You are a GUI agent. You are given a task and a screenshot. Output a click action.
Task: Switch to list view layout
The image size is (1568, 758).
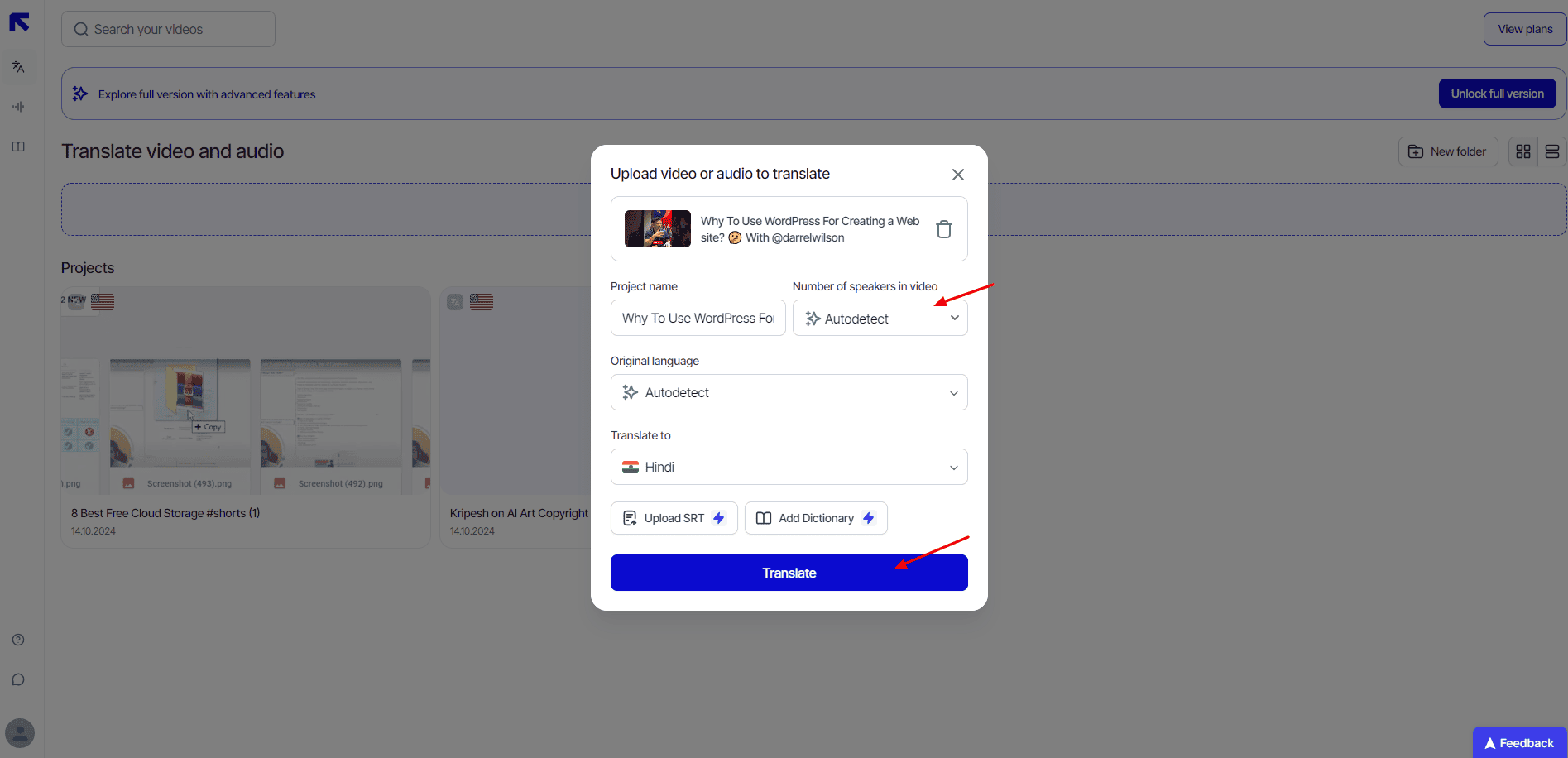1551,151
